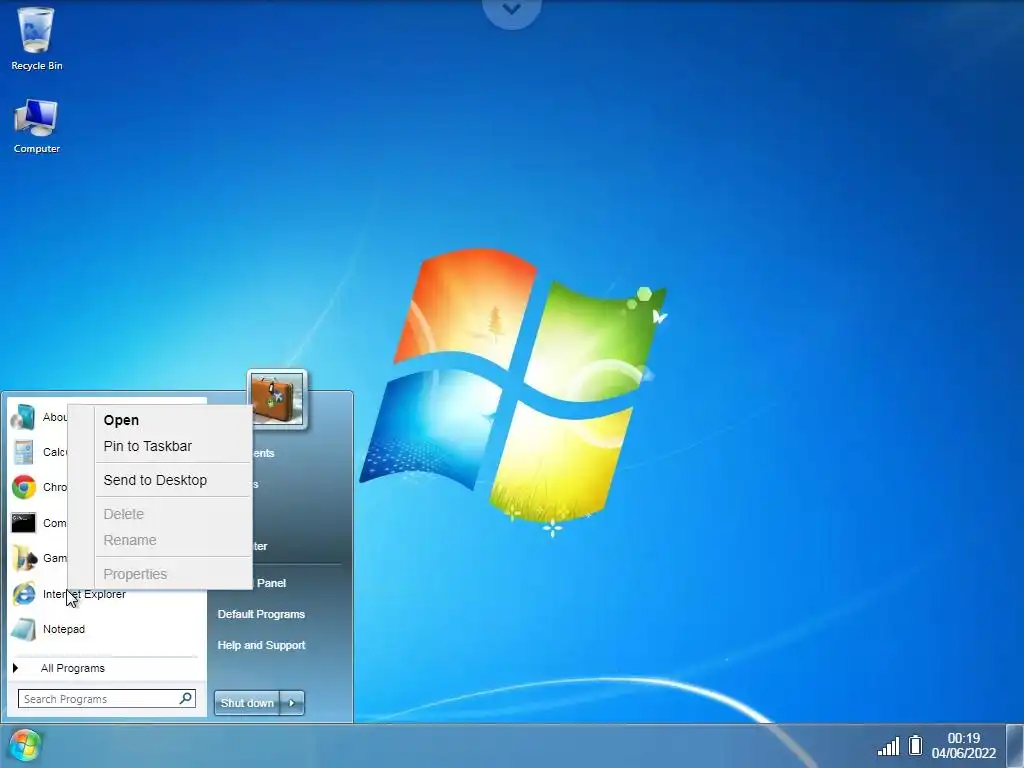Check the network signal bars icon

[x=888, y=745]
